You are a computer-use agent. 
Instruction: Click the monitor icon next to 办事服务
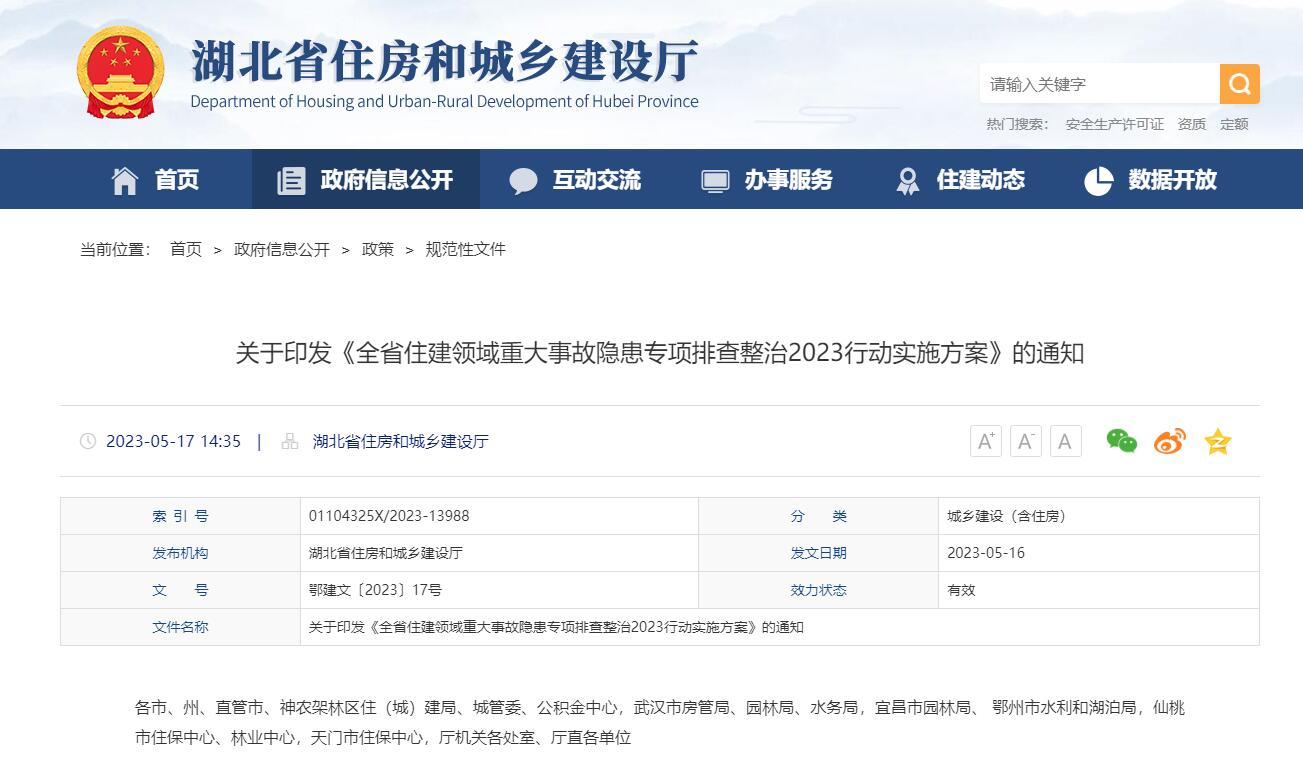tap(714, 179)
